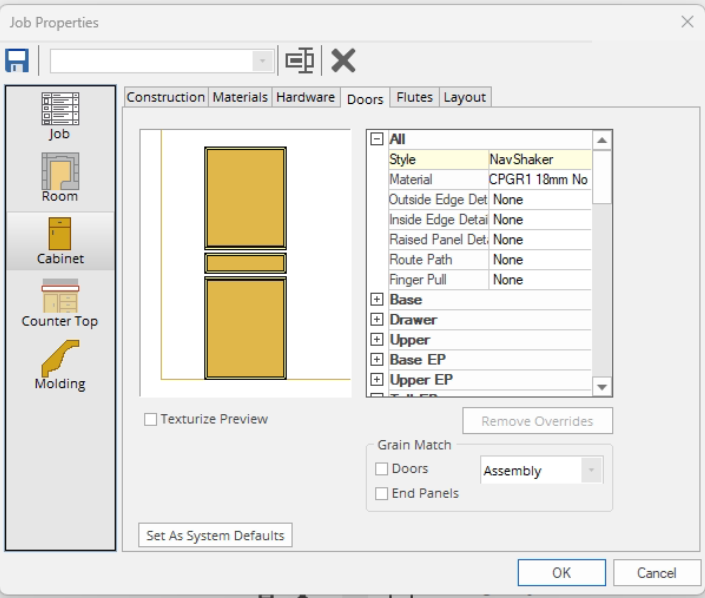
Task: Switch to the Flutes tab
Action: click(415, 97)
